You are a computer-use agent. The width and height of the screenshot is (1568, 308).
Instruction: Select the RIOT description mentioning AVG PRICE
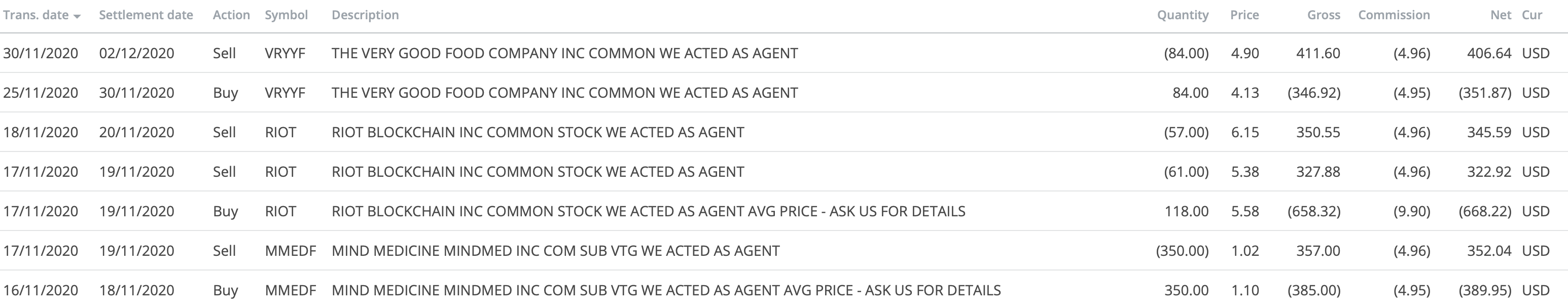click(648, 211)
